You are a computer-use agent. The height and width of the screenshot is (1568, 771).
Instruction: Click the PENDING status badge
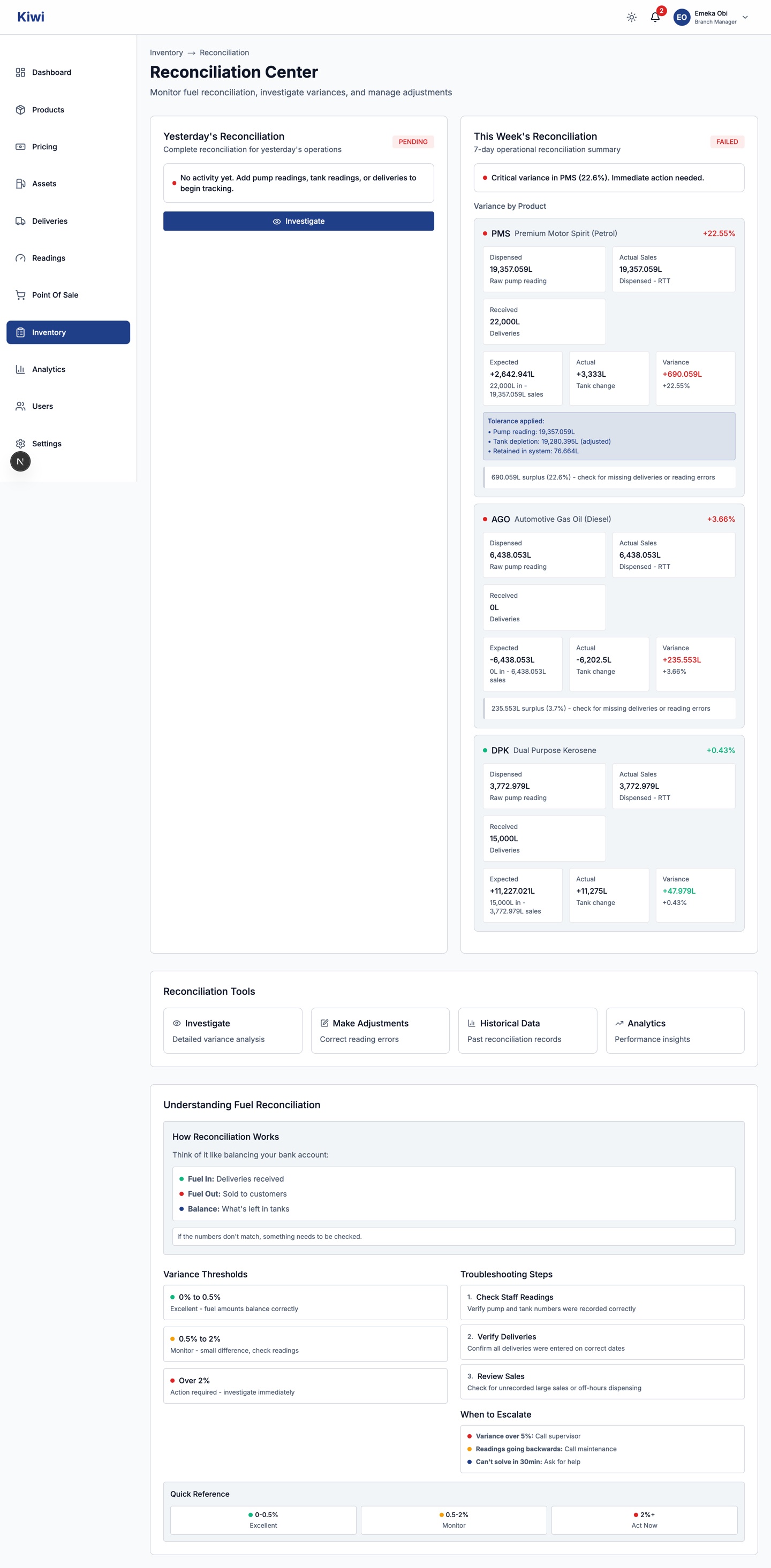(x=413, y=142)
